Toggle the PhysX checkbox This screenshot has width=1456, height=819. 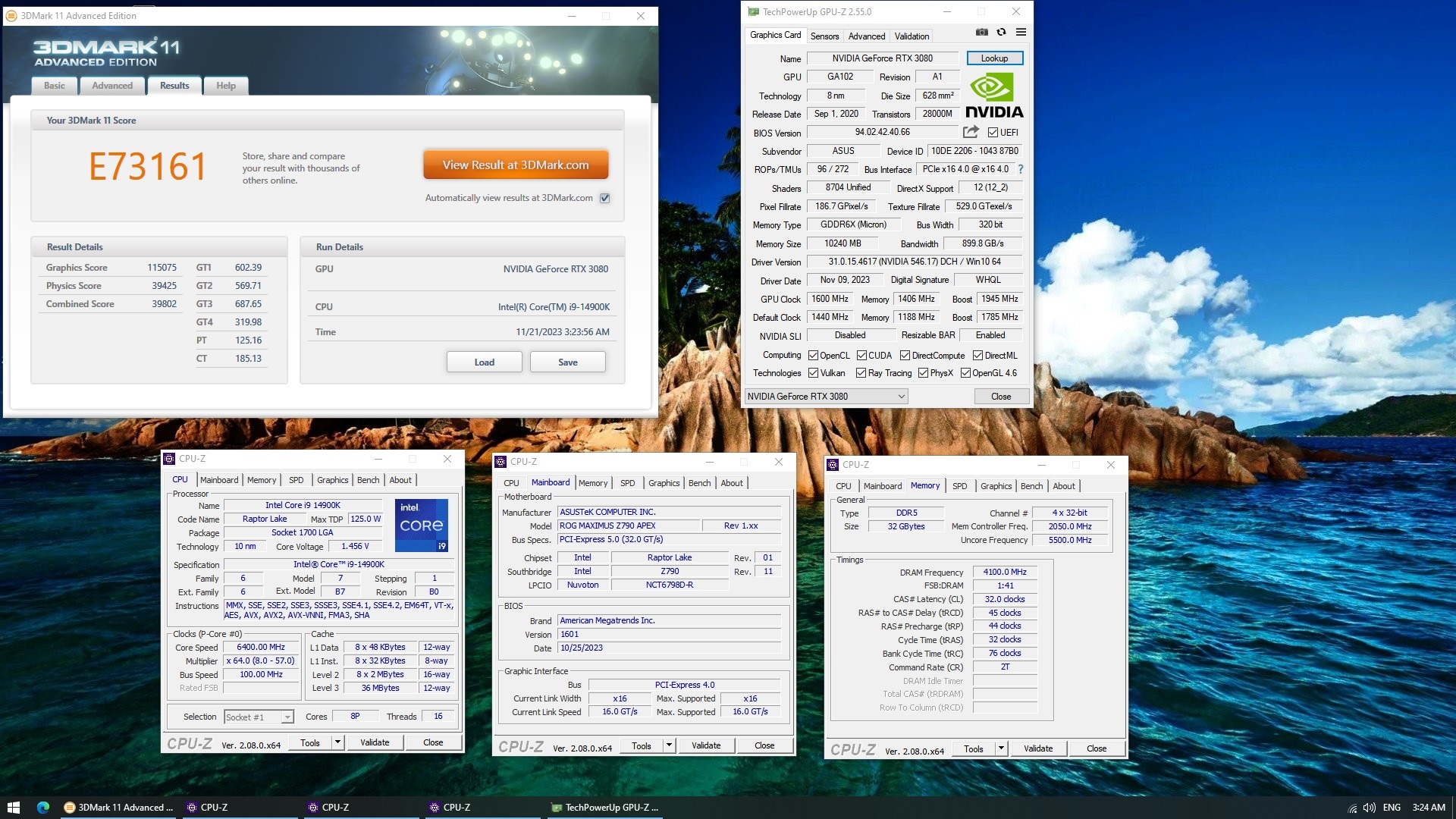[923, 373]
